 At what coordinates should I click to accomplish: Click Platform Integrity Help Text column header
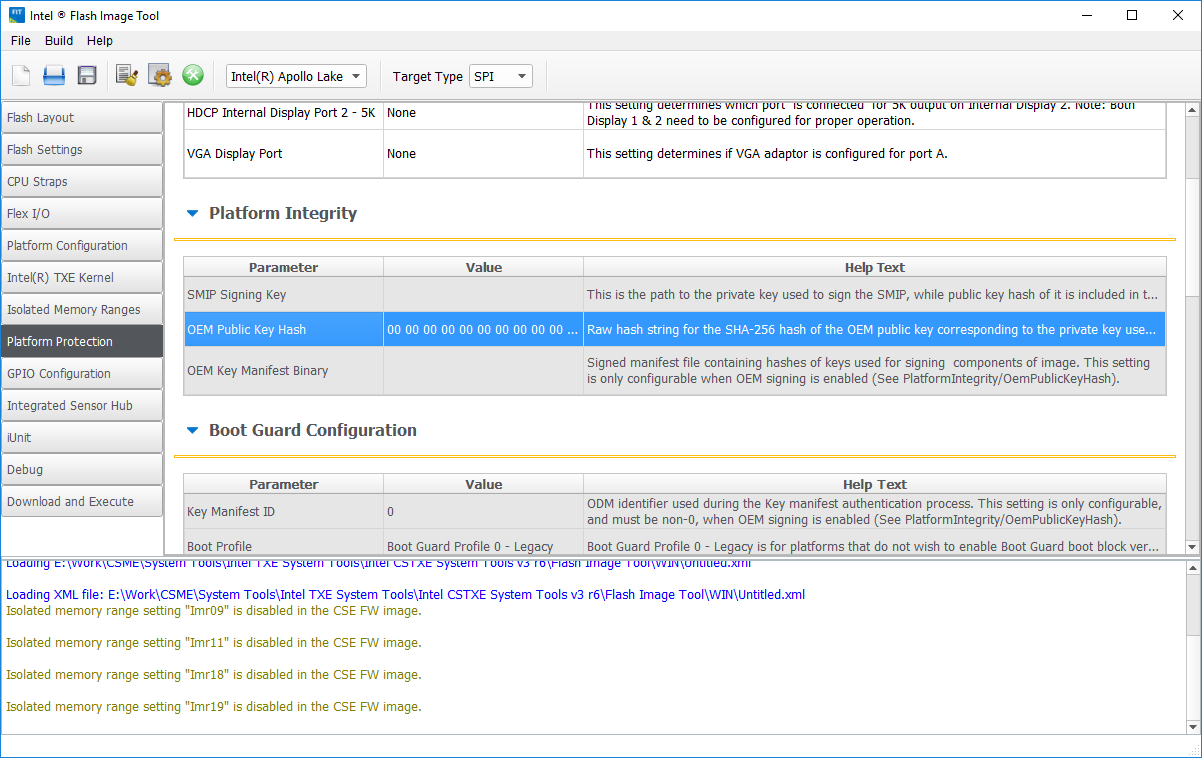(x=875, y=267)
